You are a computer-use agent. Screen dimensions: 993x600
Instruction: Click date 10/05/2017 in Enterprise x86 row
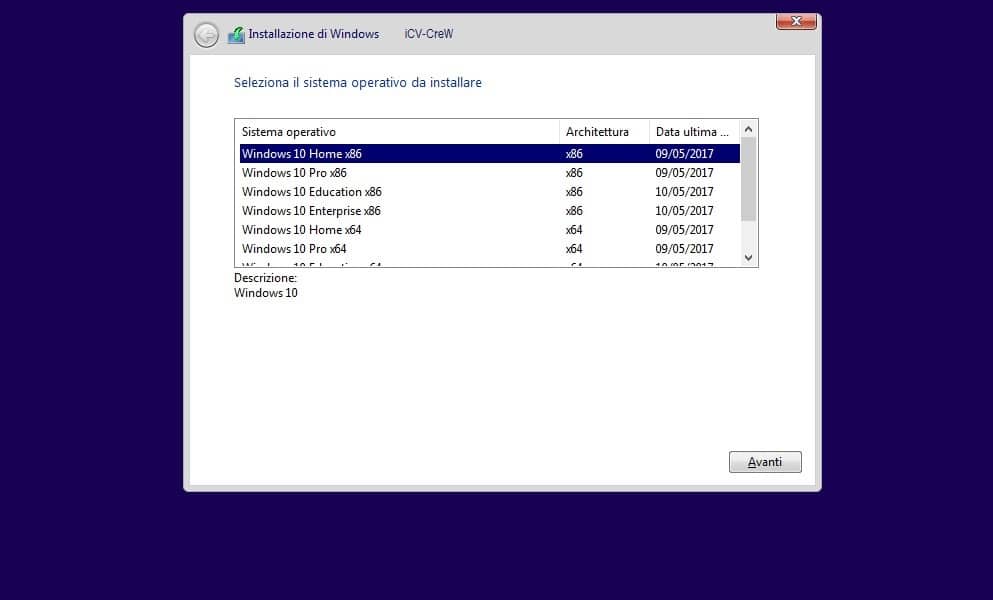(685, 211)
